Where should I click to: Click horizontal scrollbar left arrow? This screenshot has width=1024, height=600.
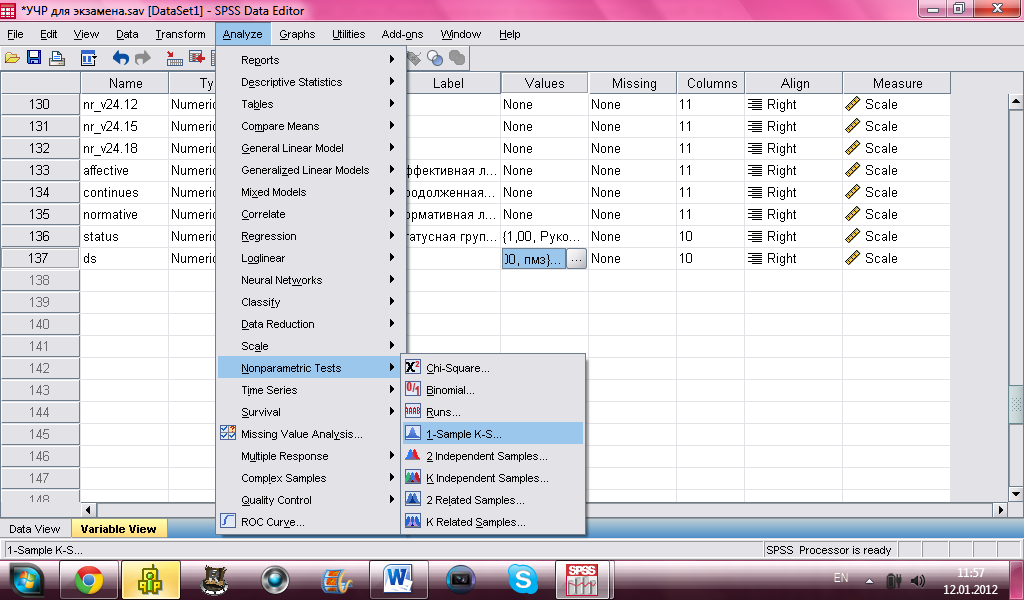click(x=89, y=509)
